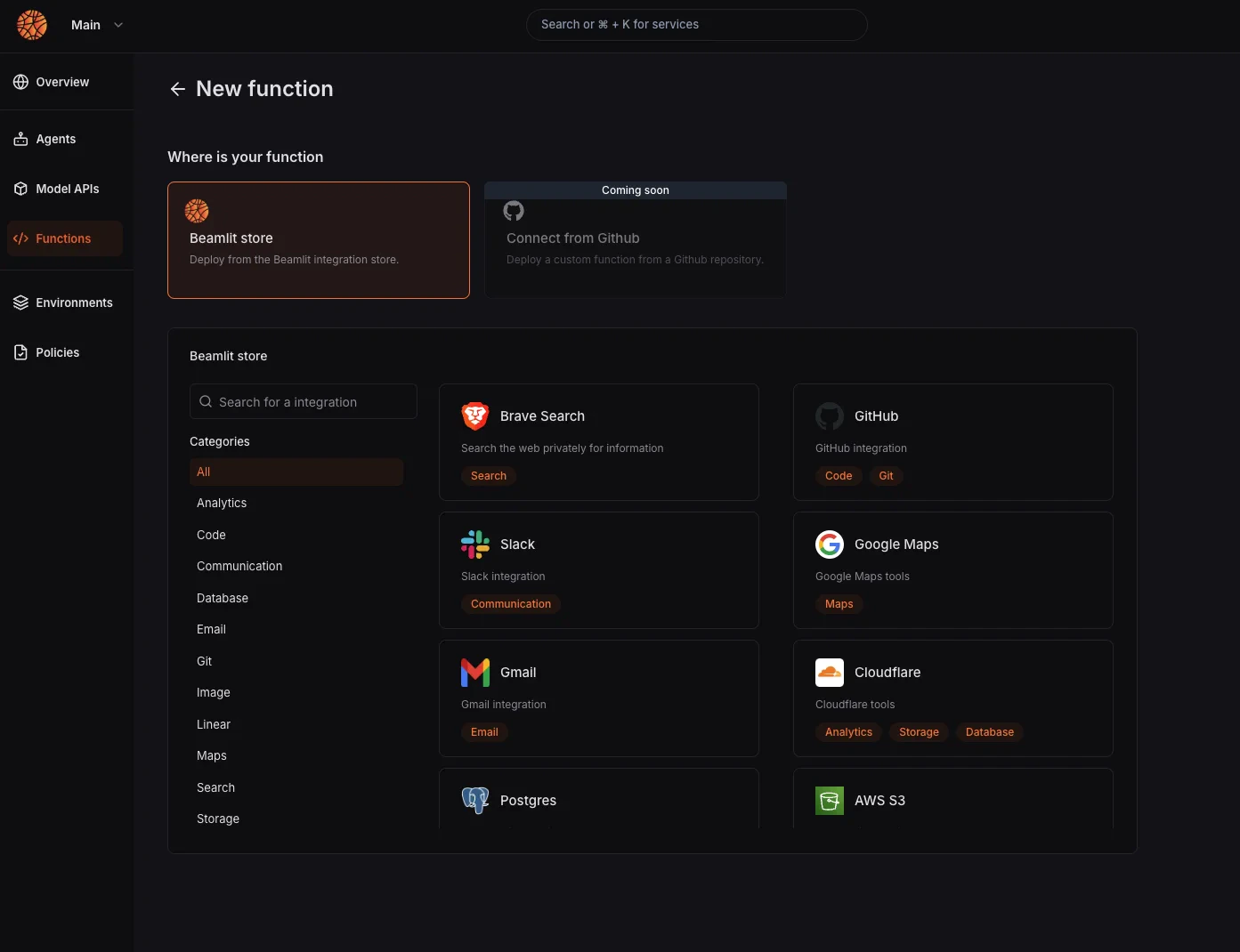1240x952 pixels.
Task: Open the Brave Search integration card
Action: 598,442
